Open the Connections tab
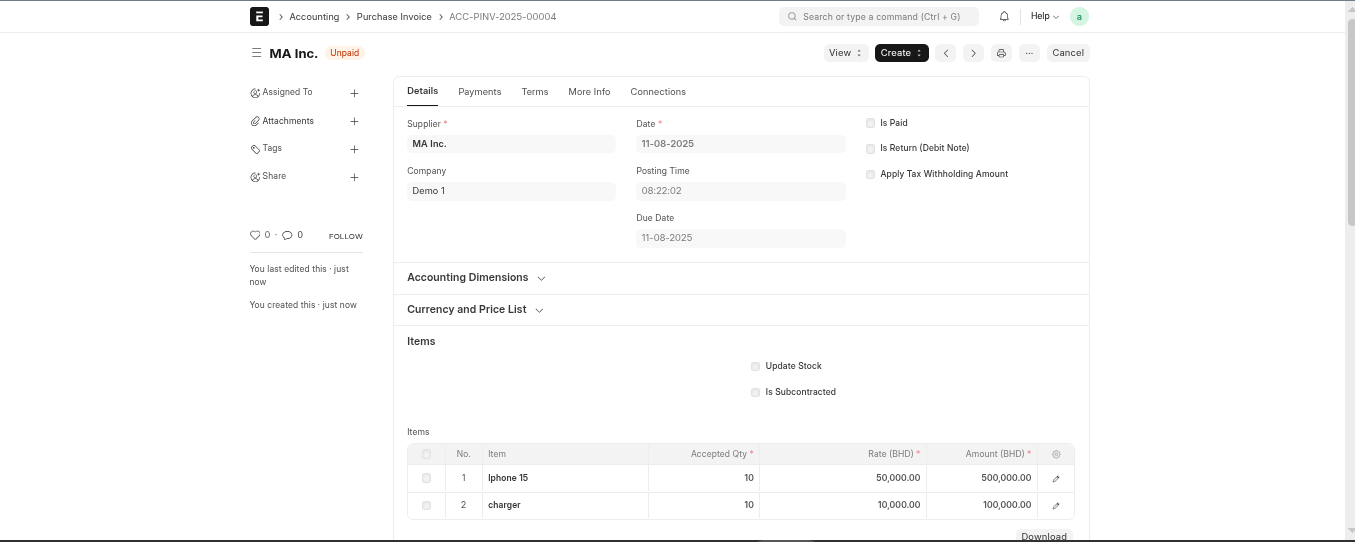Image resolution: width=1355 pixels, height=542 pixels. [657, 92]
